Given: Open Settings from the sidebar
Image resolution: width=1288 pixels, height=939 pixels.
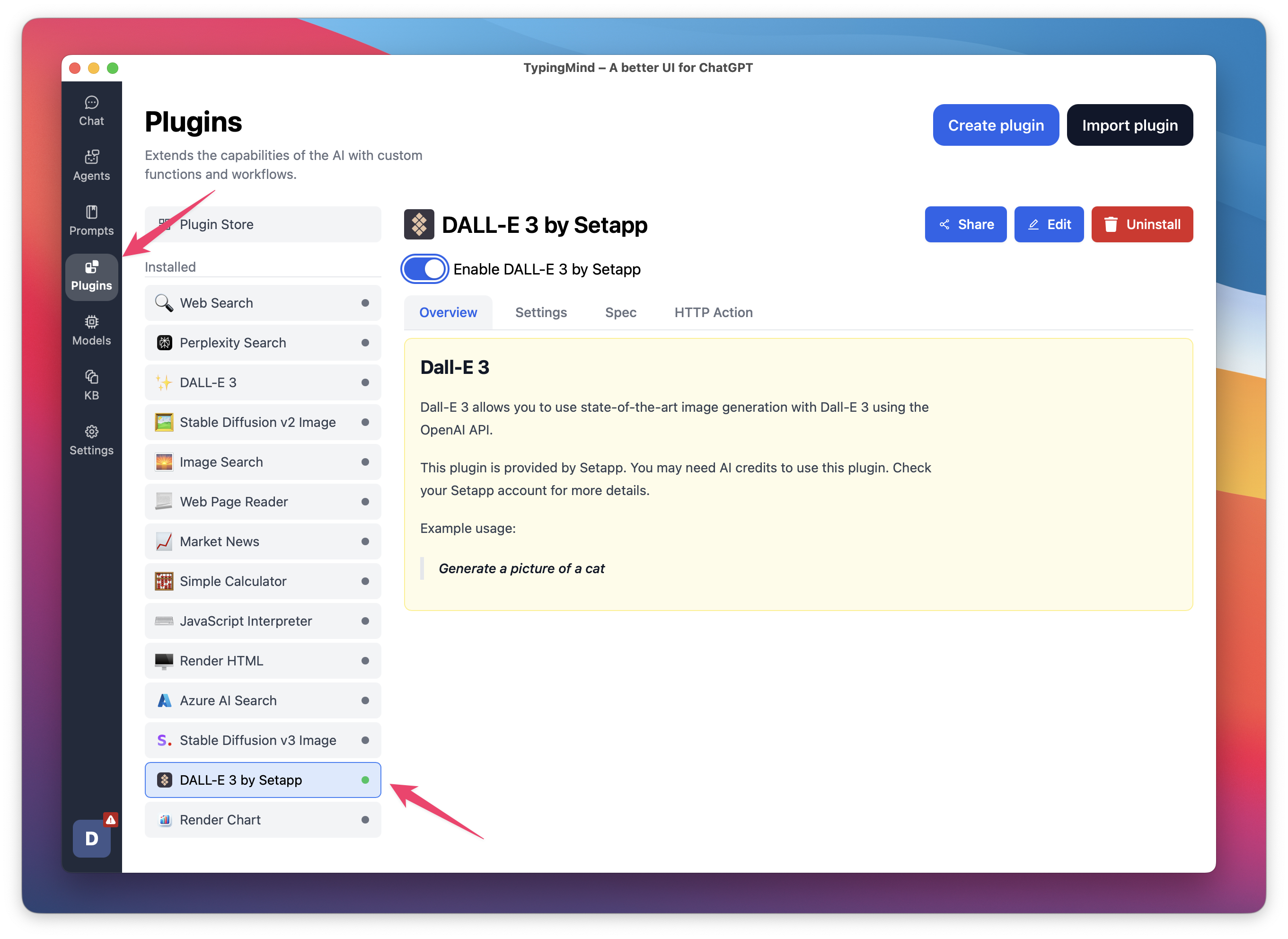Looking at the screenshot, I should (x=91, y=441).
